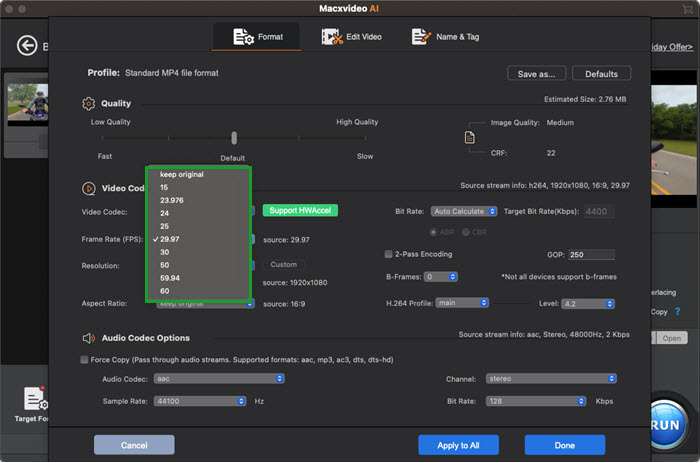This screenshot has width=700, height=463.
Task: Open the audio Bit Rate 128 dropdown
Action: [x=536, y=401]
